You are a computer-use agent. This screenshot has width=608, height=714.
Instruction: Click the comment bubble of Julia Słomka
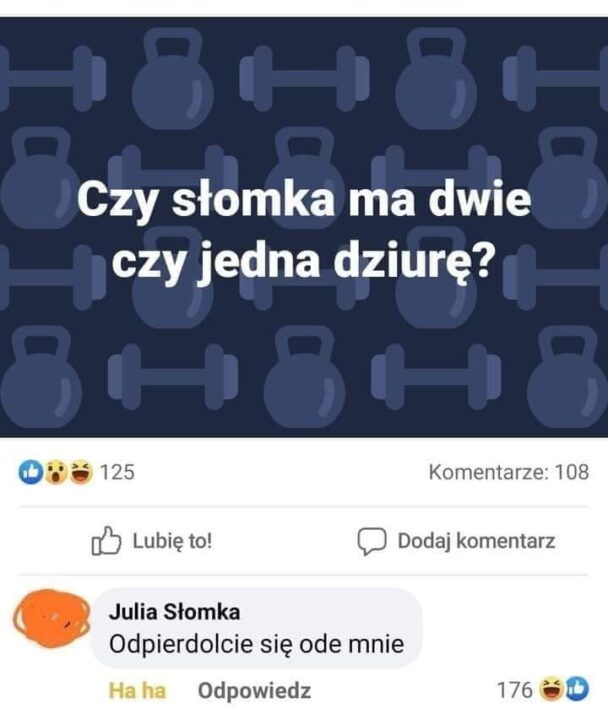tap(257, 628)
